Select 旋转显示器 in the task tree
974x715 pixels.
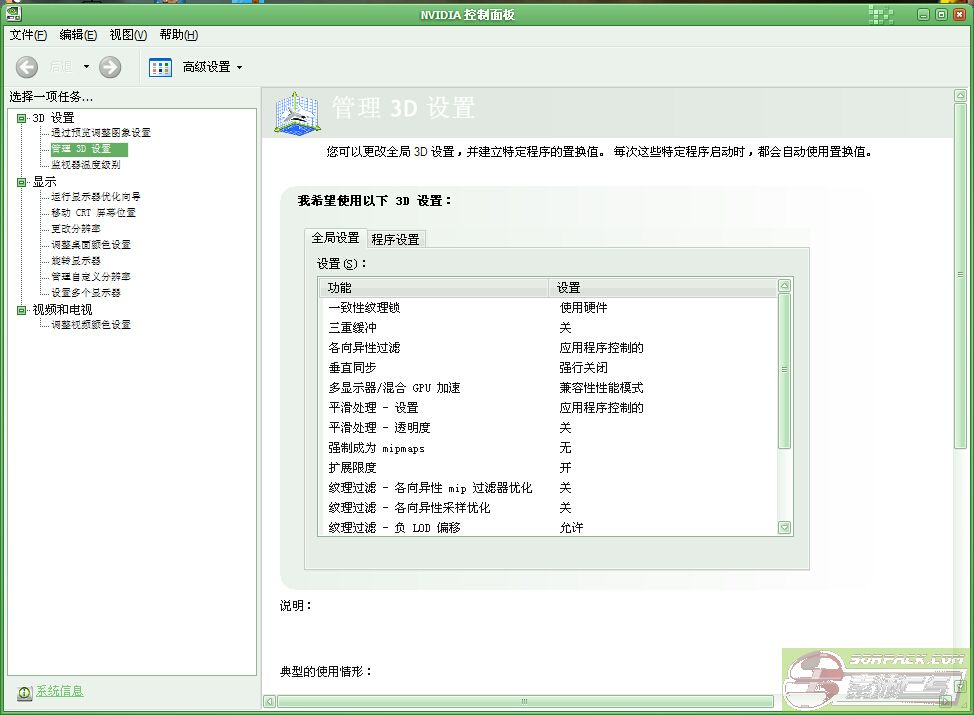click(76, 261)
